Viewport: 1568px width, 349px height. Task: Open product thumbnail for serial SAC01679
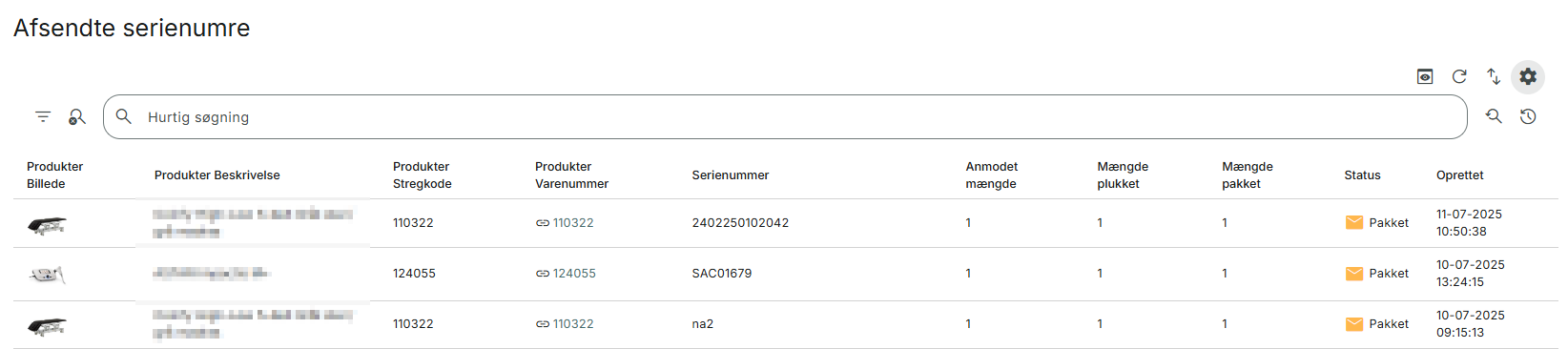[47, 275]
